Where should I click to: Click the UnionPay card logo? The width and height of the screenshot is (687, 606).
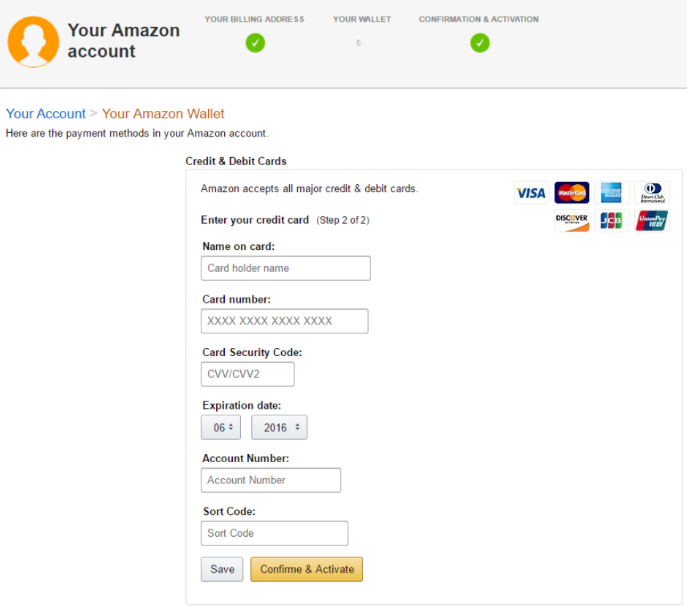coord(652,220)
